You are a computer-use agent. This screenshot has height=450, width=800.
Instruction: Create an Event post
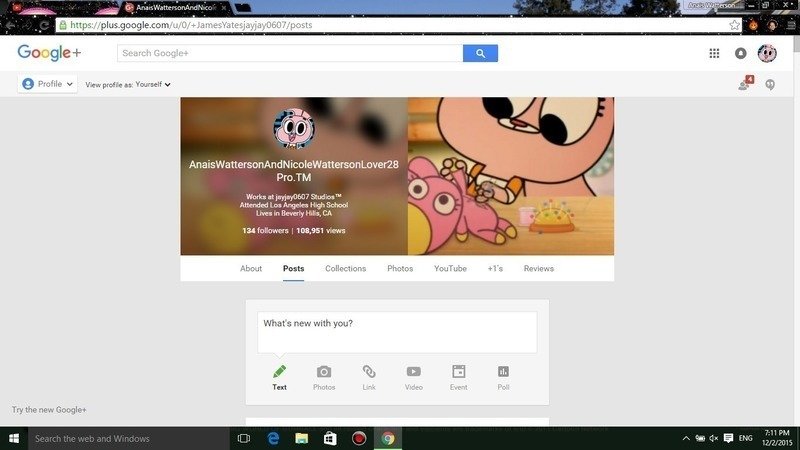point(458,377)
